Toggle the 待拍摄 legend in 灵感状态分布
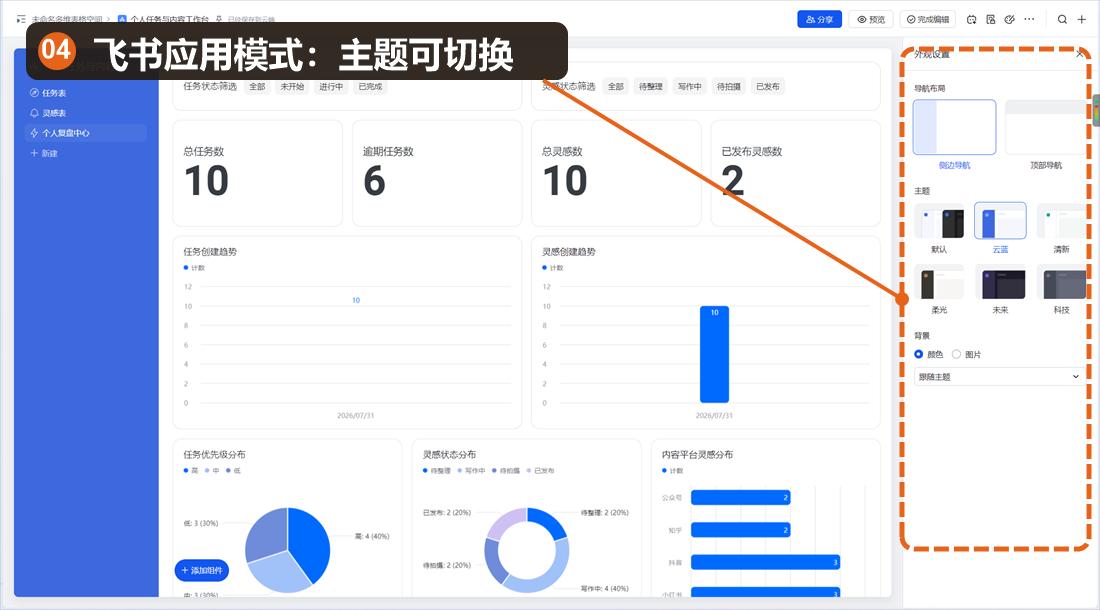 (505, 470)
